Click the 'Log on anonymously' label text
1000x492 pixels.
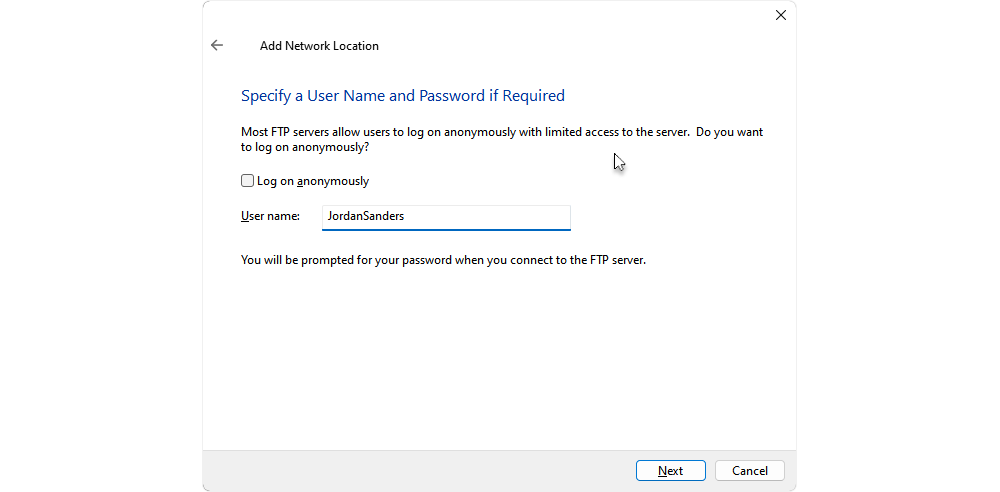click(312, 181)
